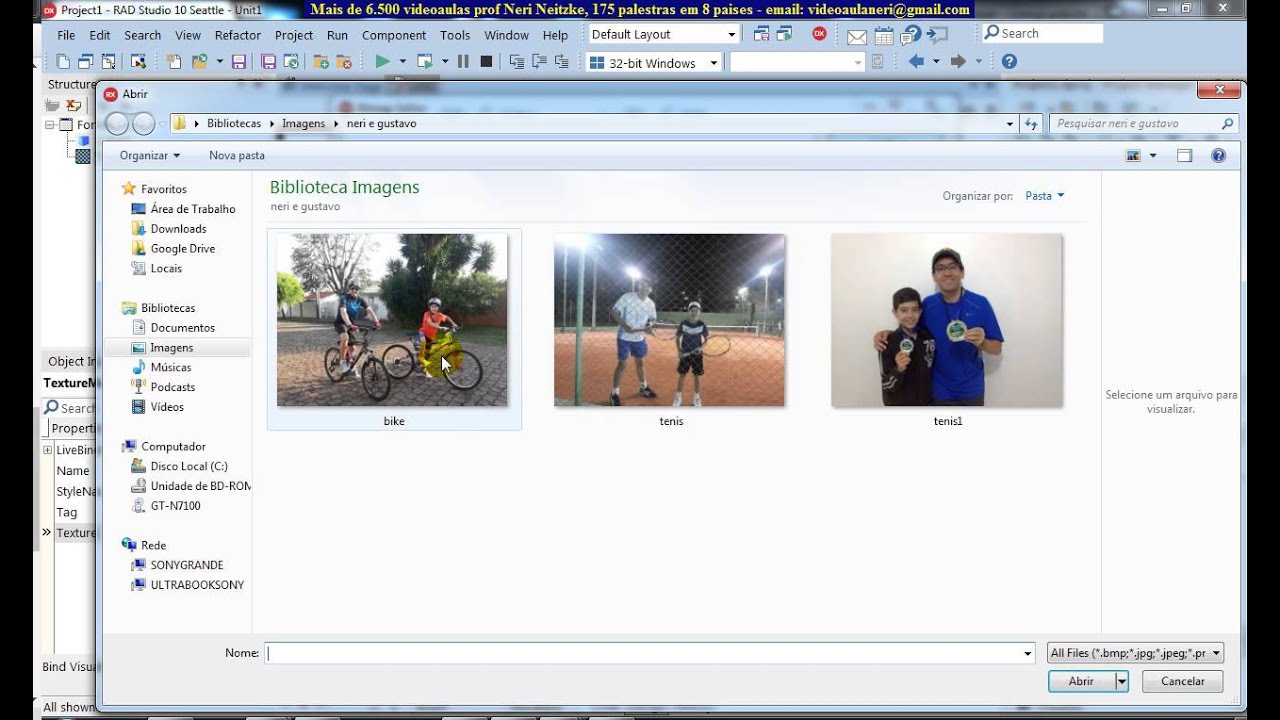Screen dimensions: 1280x720
Task: Click the forward arrow in RAD Studio toolbar
Action: [x=957, y=62]
